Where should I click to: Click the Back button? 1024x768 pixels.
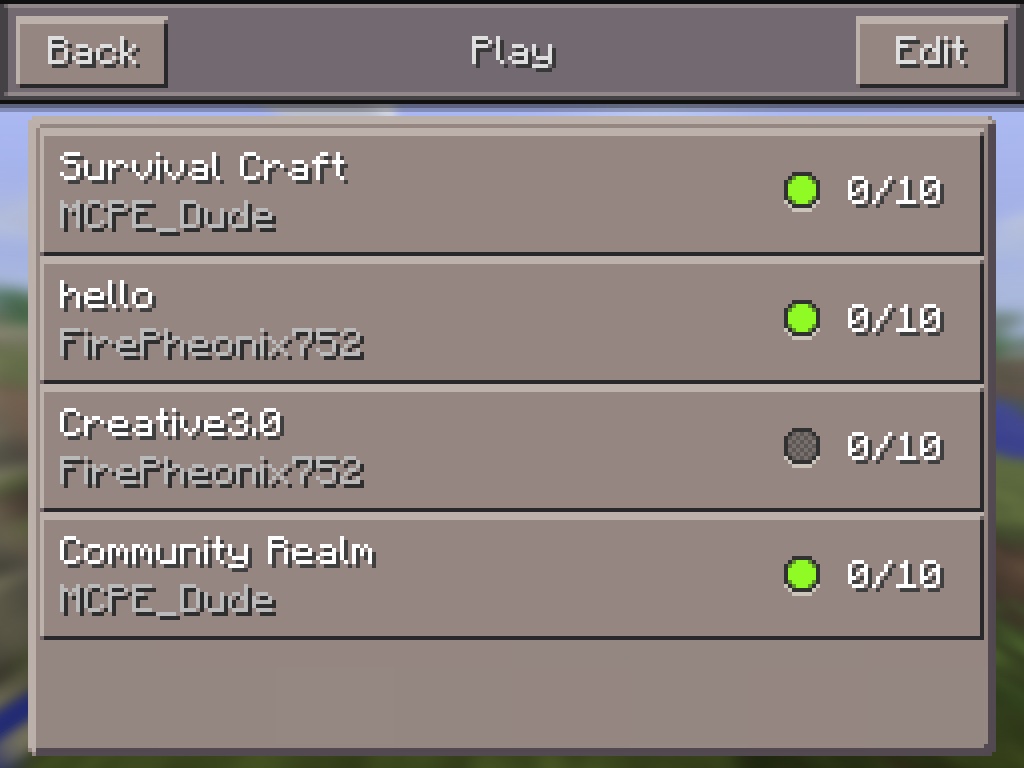tap(91, 52)
